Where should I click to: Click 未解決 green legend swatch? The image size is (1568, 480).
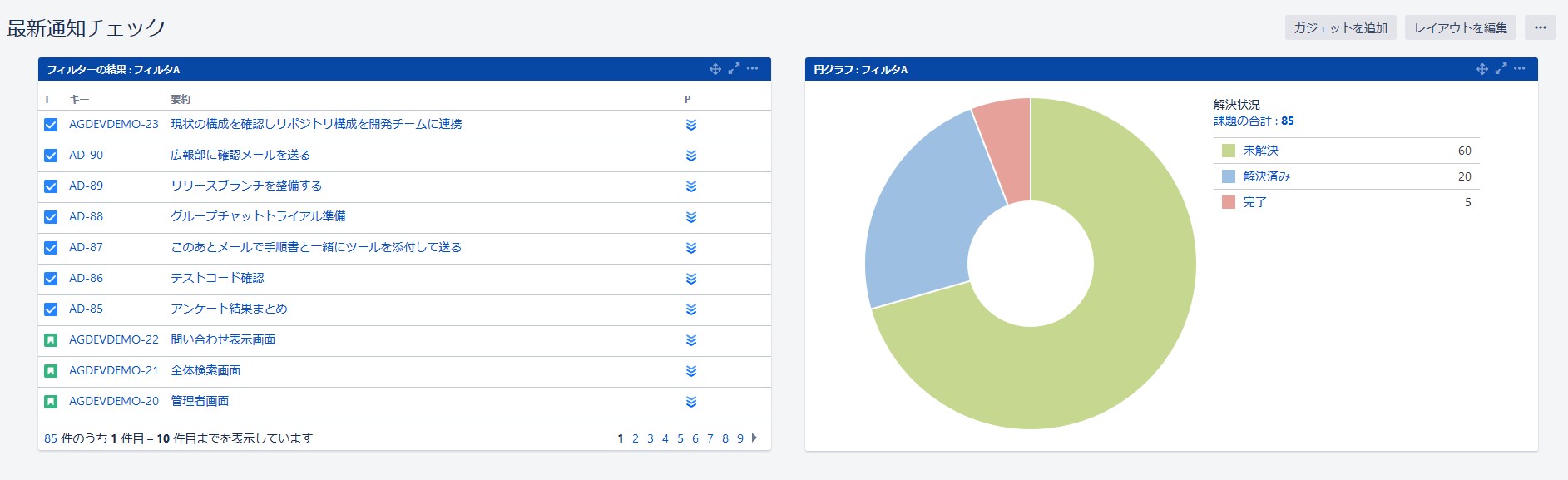coord(1228,151)
